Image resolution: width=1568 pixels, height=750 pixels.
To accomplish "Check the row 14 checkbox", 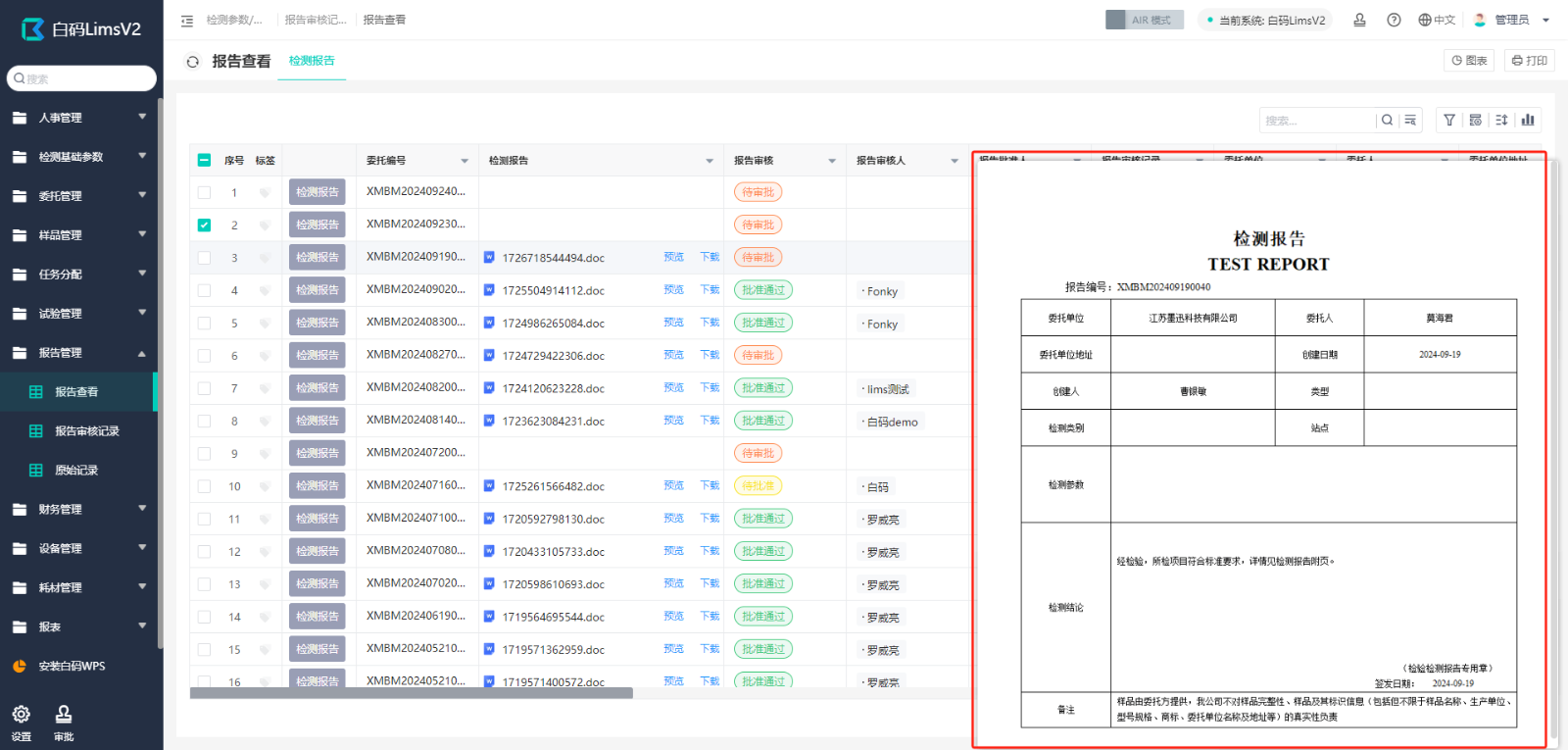I will pos(204,617).
